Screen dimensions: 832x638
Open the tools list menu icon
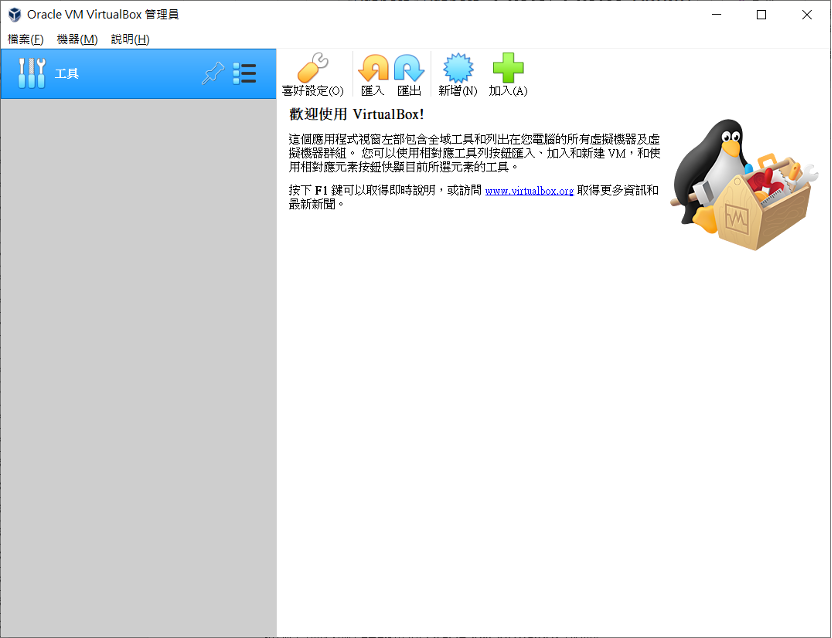click(245, 73)
